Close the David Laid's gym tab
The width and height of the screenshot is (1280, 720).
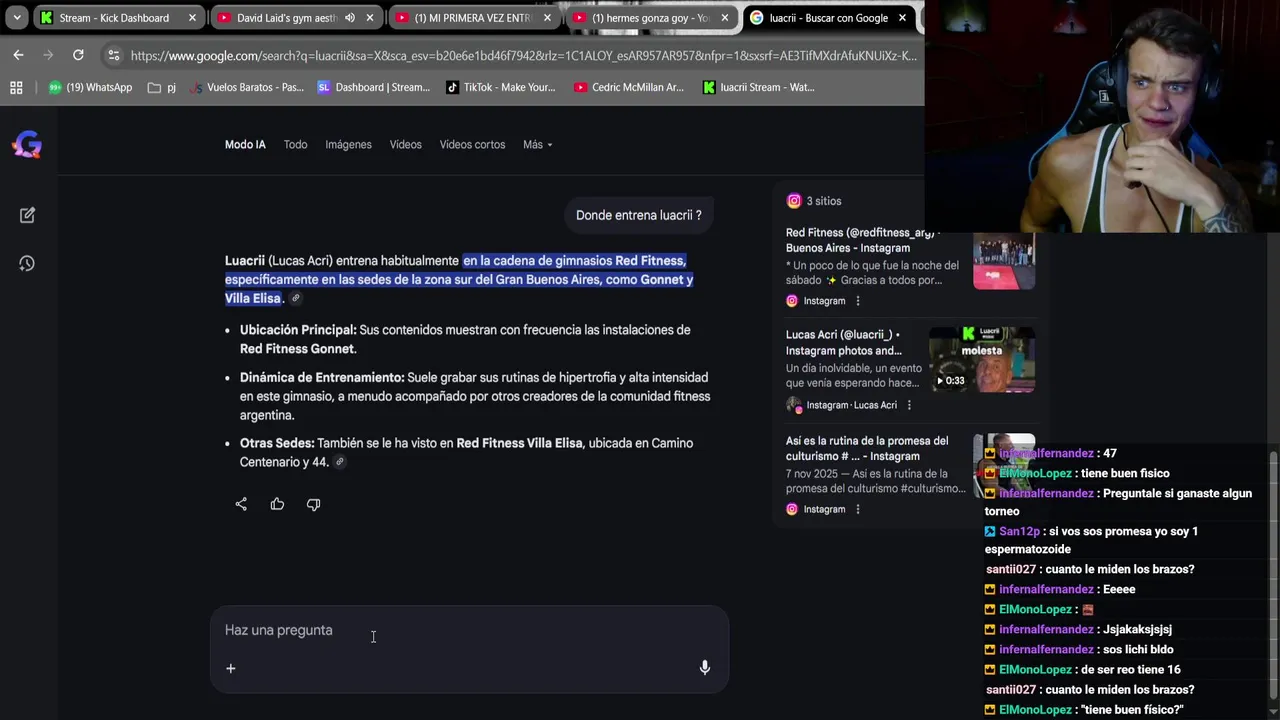coord(370,17)
